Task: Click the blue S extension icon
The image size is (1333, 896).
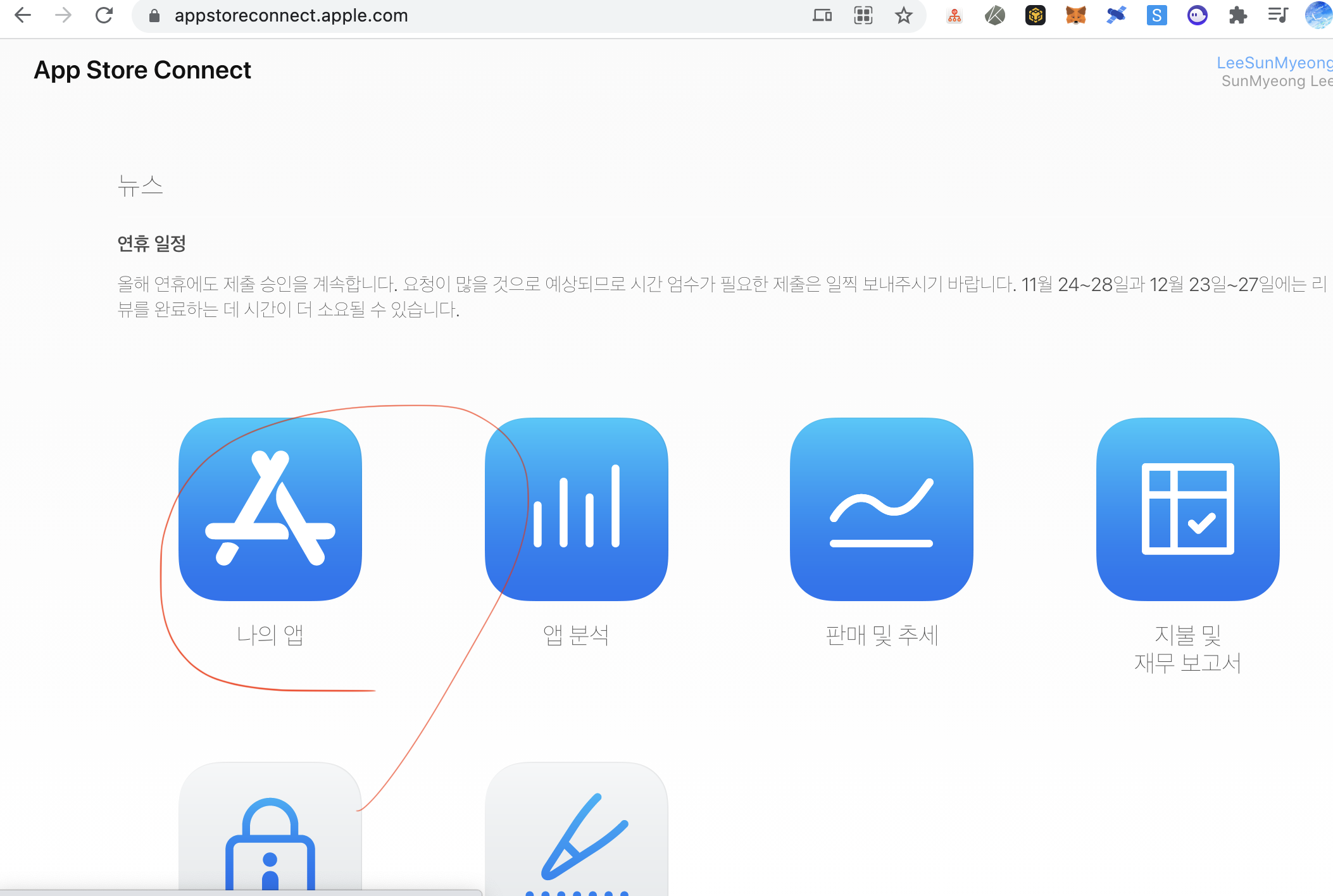Action: [x=1156, y=15]
